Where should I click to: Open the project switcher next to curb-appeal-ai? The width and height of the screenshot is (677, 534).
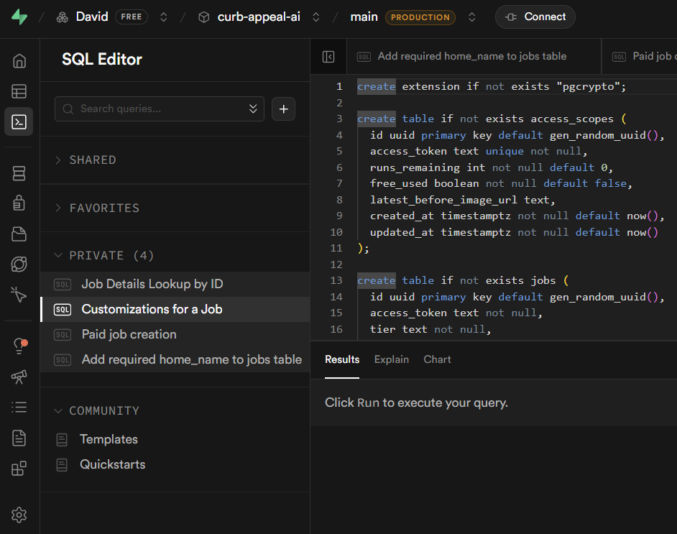point(316,17)
